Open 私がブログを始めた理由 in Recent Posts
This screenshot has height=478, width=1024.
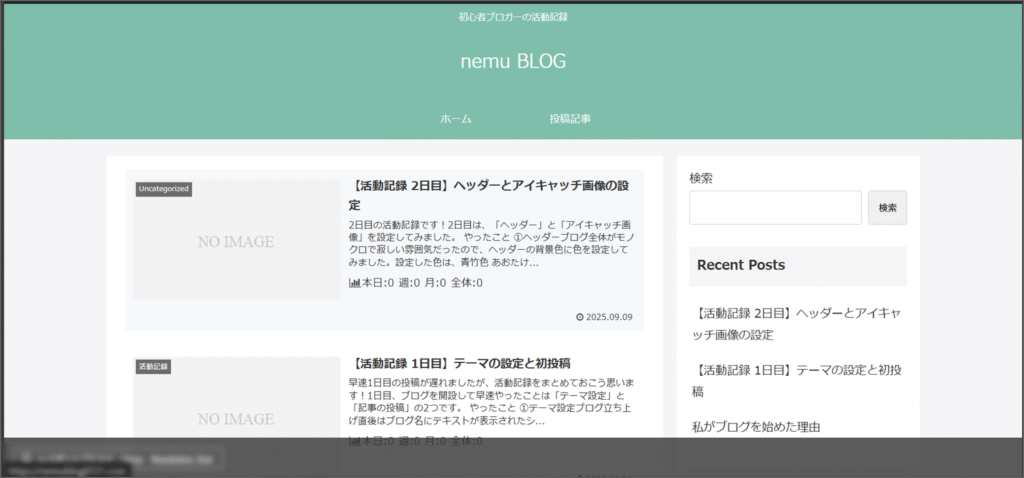(756, 427)
